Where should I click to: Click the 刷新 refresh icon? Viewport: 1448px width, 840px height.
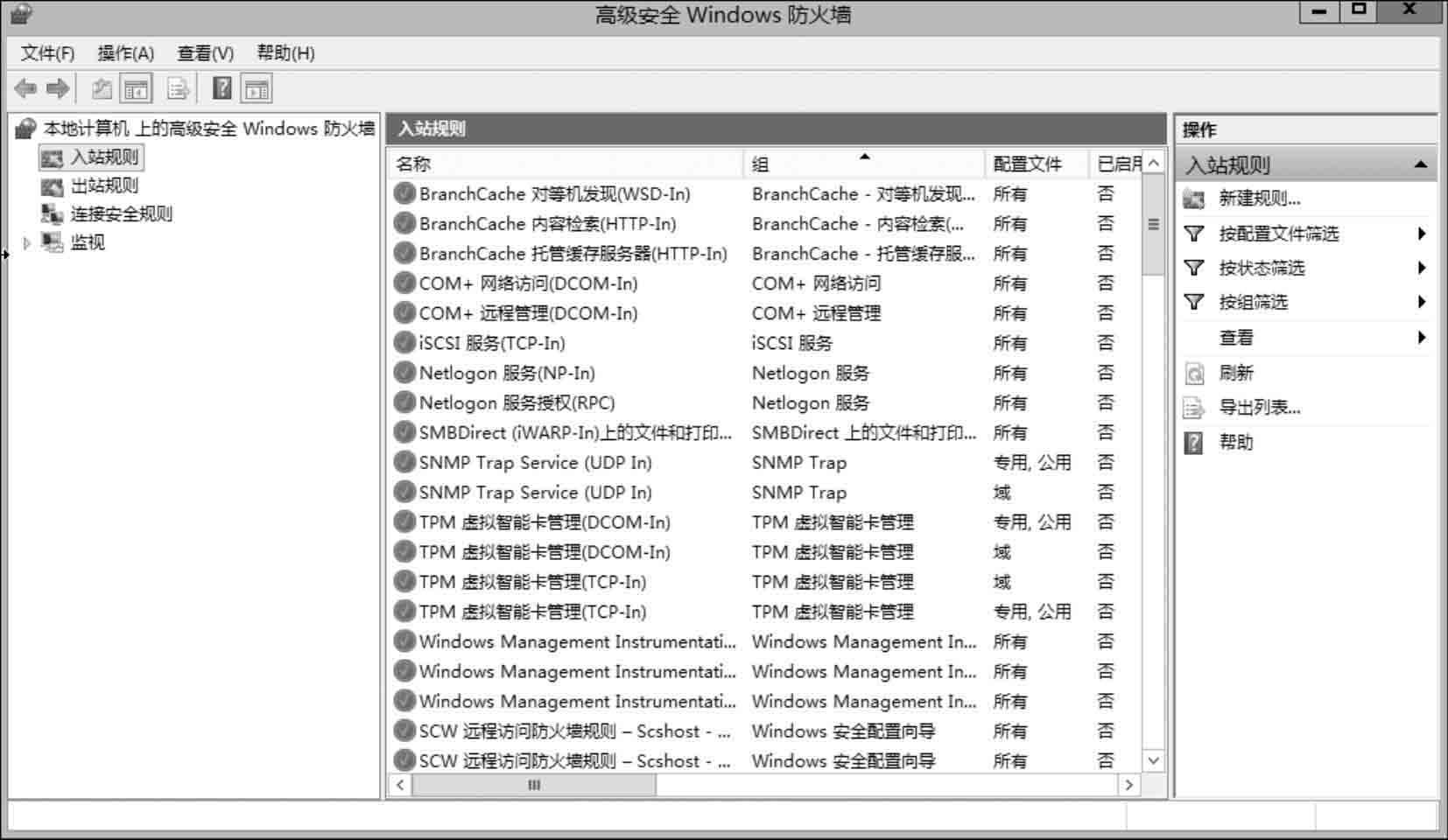[x=1194, y=374]
